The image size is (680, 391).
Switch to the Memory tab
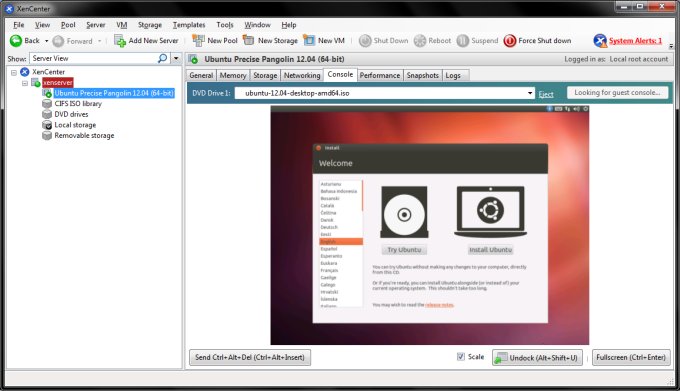click(x=233, y=75)
